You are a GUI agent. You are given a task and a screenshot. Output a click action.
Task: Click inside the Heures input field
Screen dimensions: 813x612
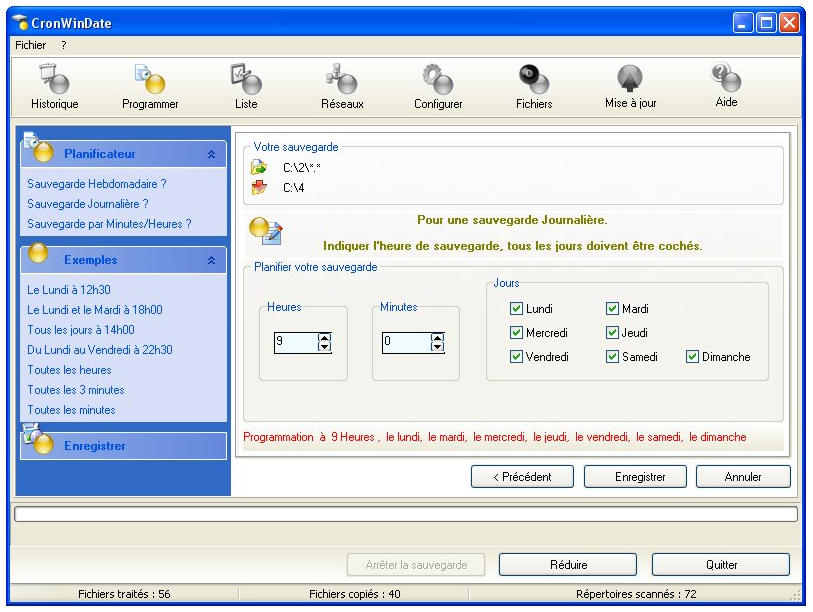coord(294,342)
